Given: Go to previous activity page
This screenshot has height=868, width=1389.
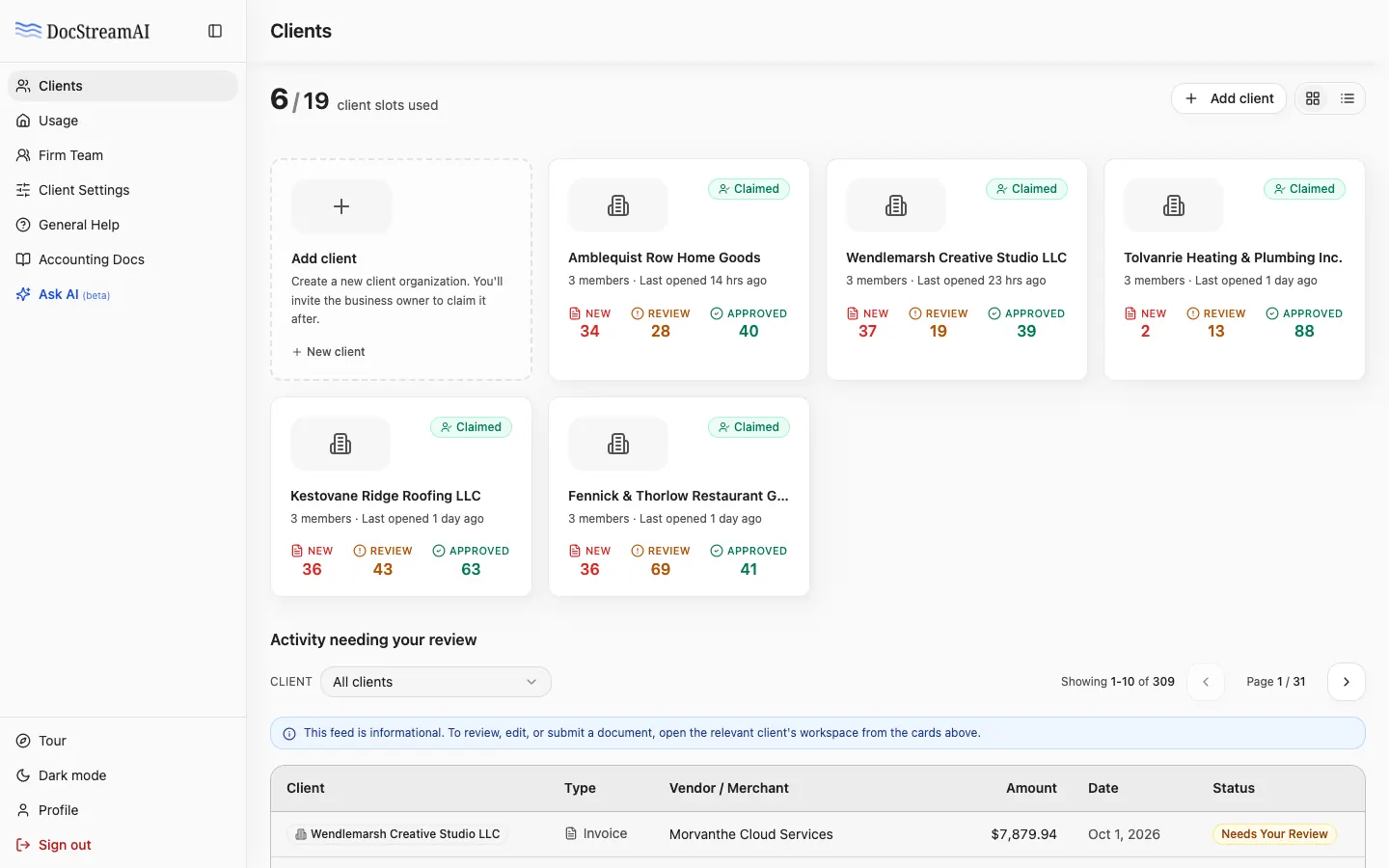Looking at the screenshot, I should pyautogui.click(x=1206, y=682).
